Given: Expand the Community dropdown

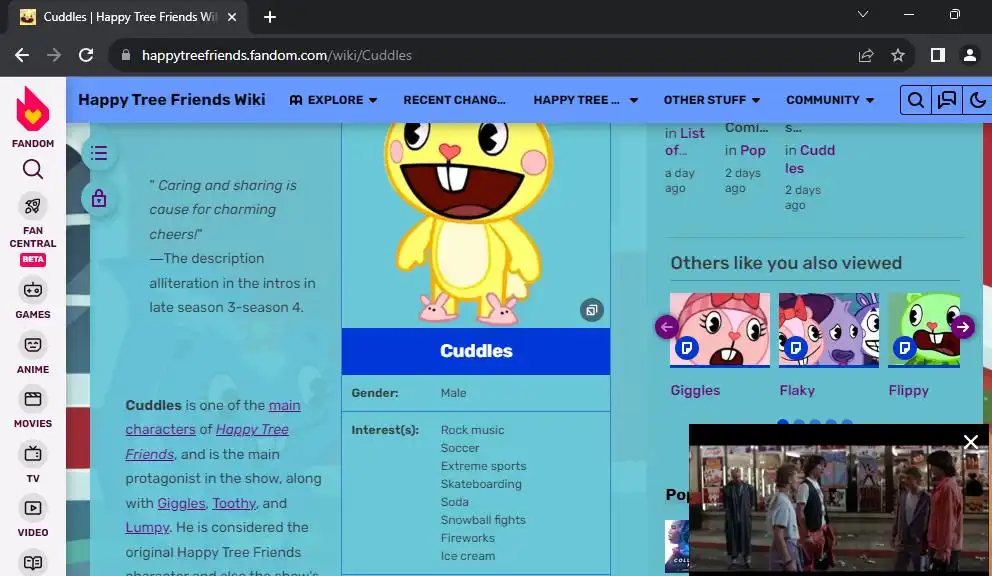Looking at the screenshot, I should pyautogui.click(x=830, y=100).
